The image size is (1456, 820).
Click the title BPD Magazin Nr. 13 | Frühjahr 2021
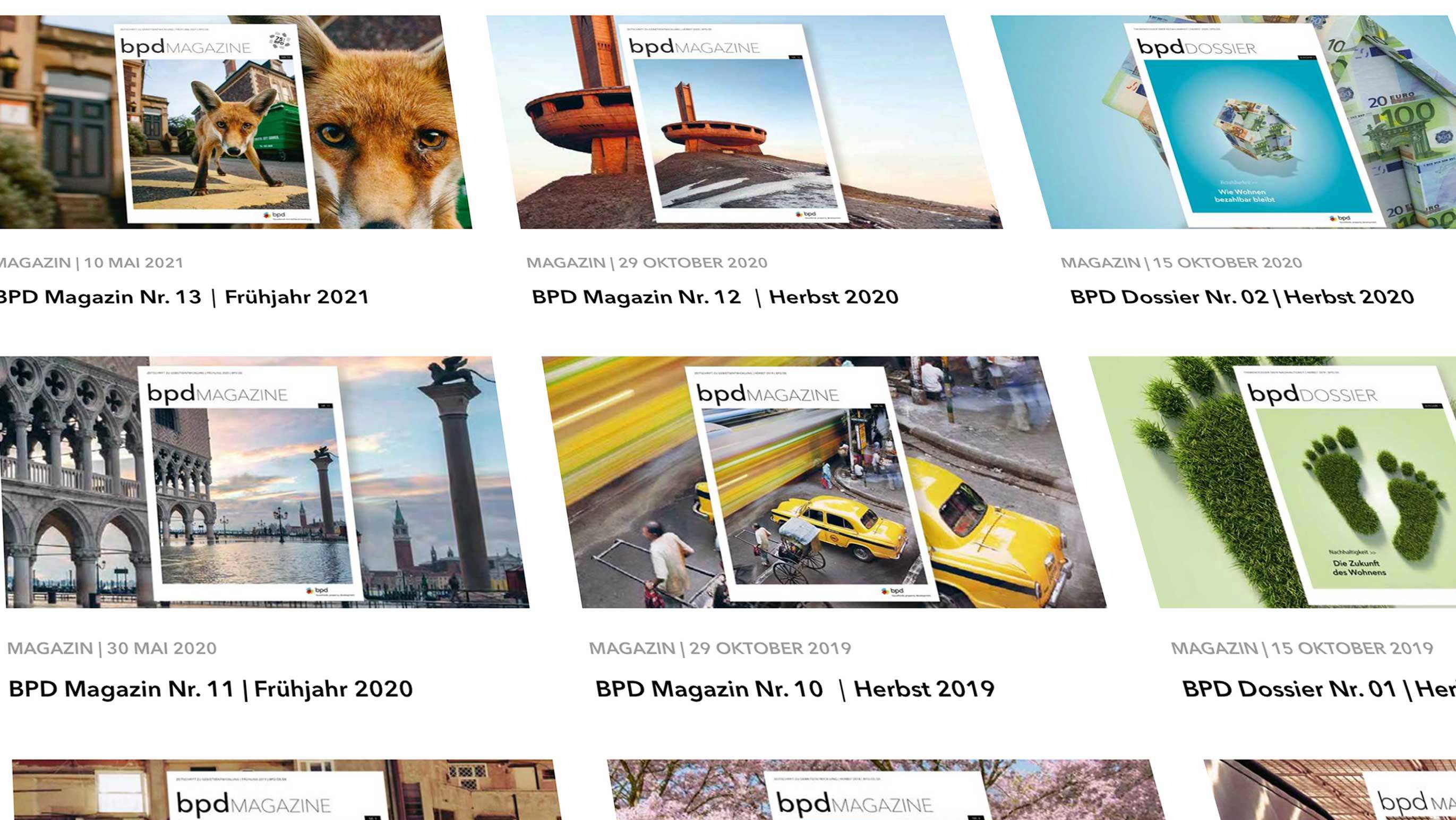(x=184, y=297)
